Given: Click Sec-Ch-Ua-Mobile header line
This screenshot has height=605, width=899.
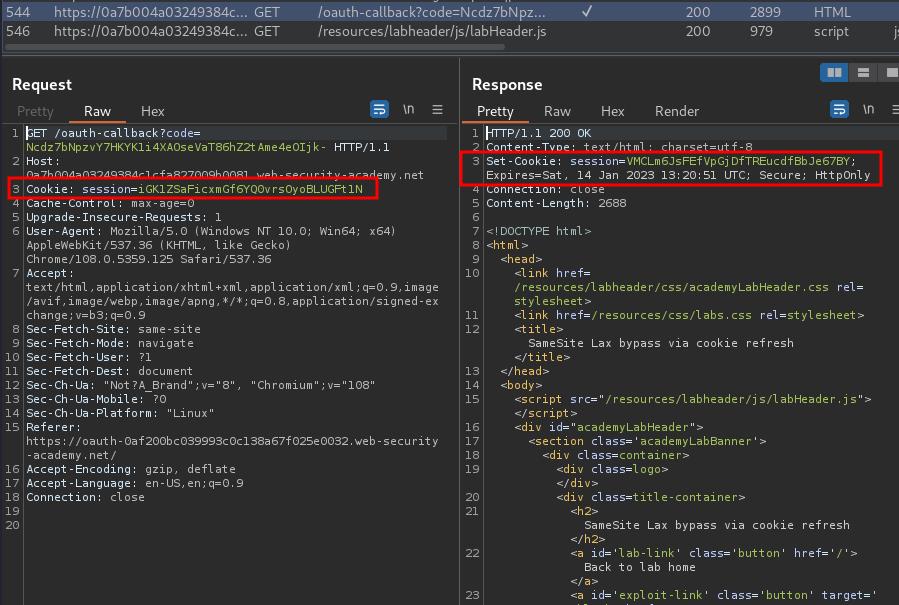Looking at the screenshot, I should click(96, 399).
